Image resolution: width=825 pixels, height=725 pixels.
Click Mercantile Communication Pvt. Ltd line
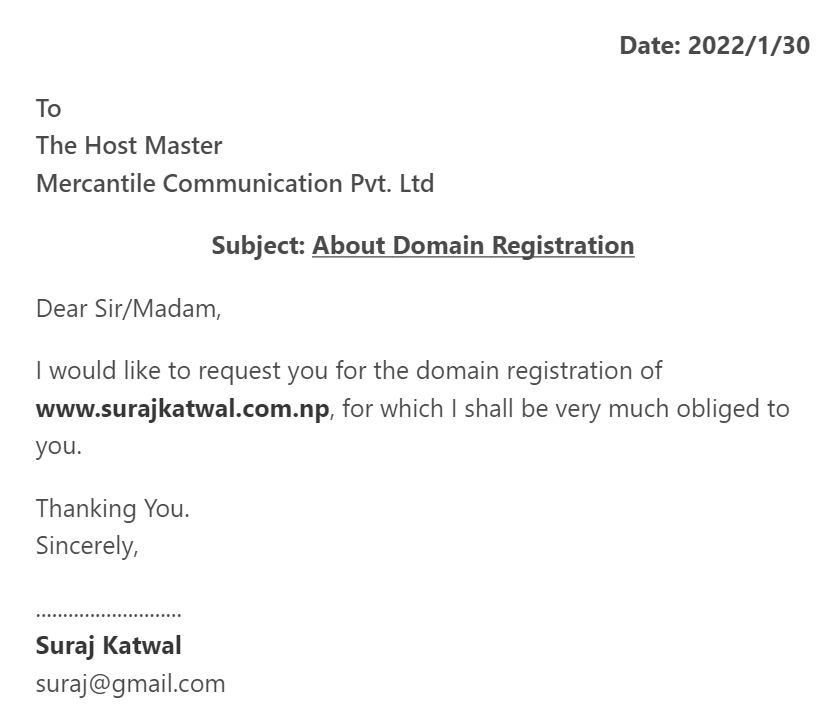point(235,184)
